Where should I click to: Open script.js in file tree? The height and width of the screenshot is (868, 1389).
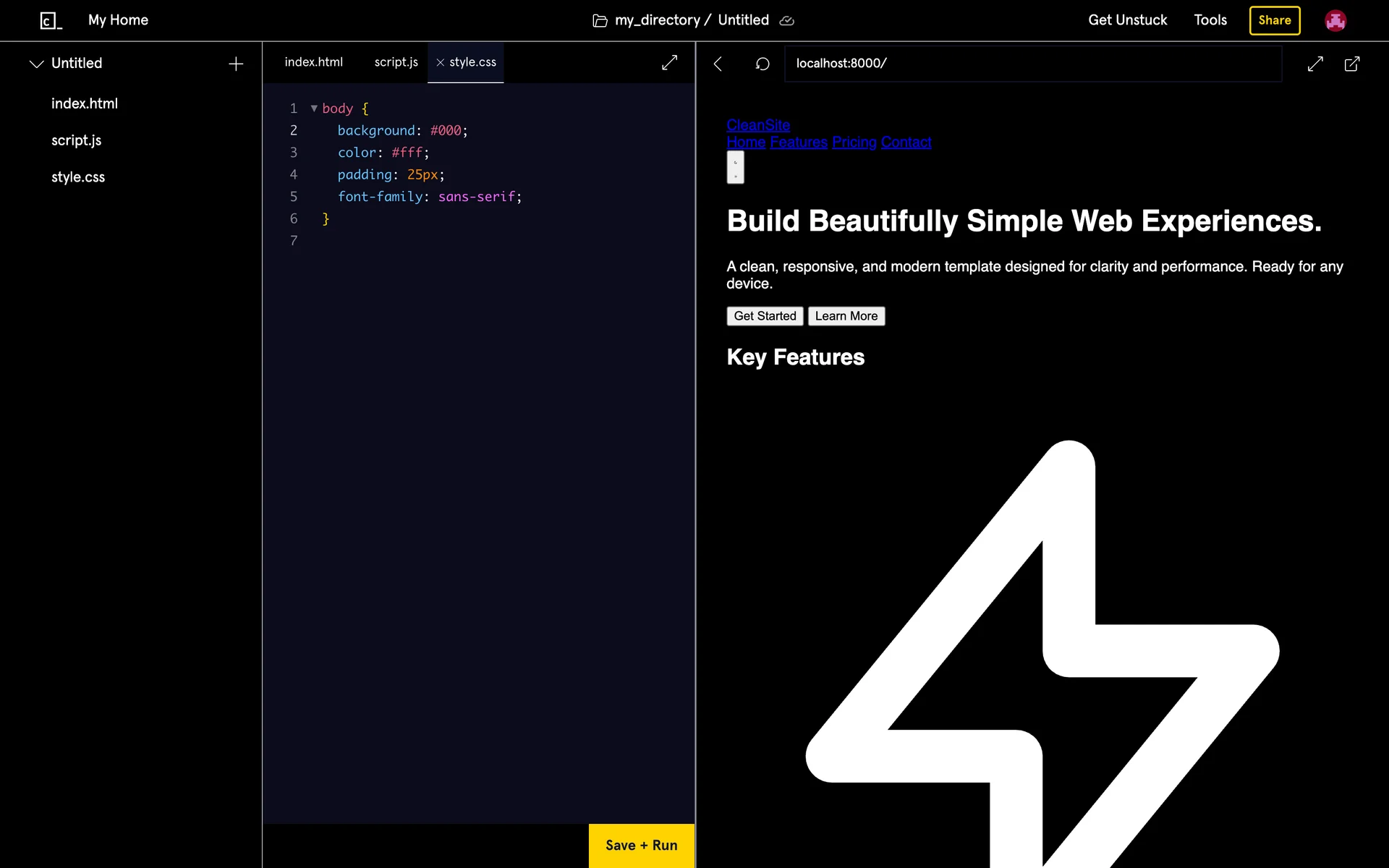(x=76, y=140)
